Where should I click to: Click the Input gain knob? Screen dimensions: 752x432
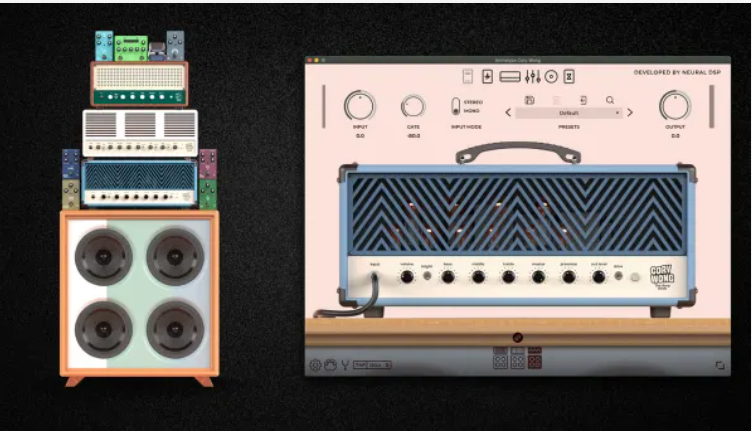[x=360, y=106]
